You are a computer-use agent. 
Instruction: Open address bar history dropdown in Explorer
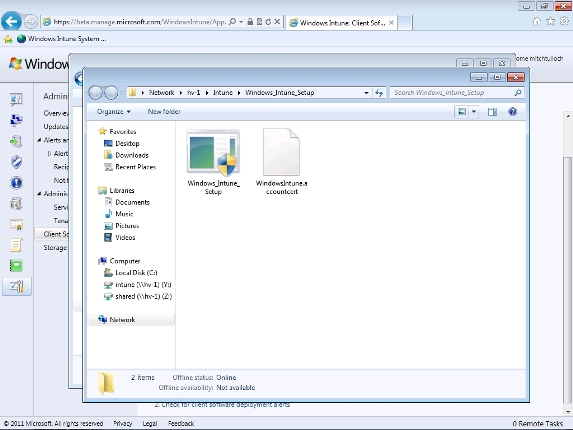pyautogui.click(x=366, y=93)
